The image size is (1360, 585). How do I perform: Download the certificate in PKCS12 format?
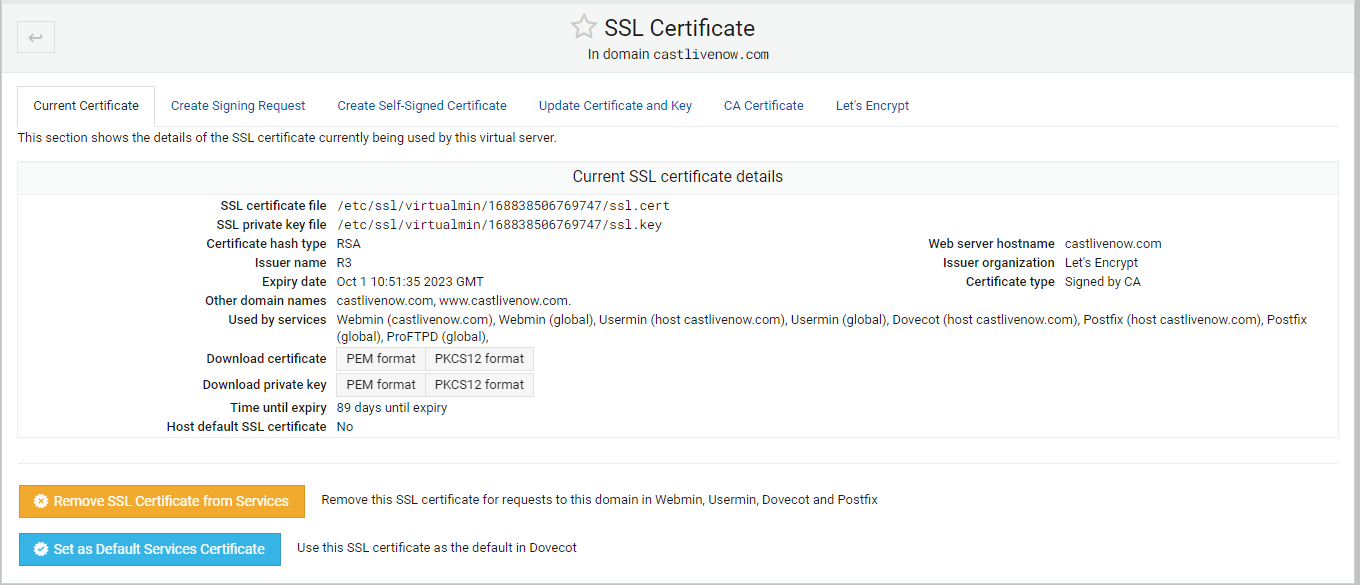tap(479, 358)
